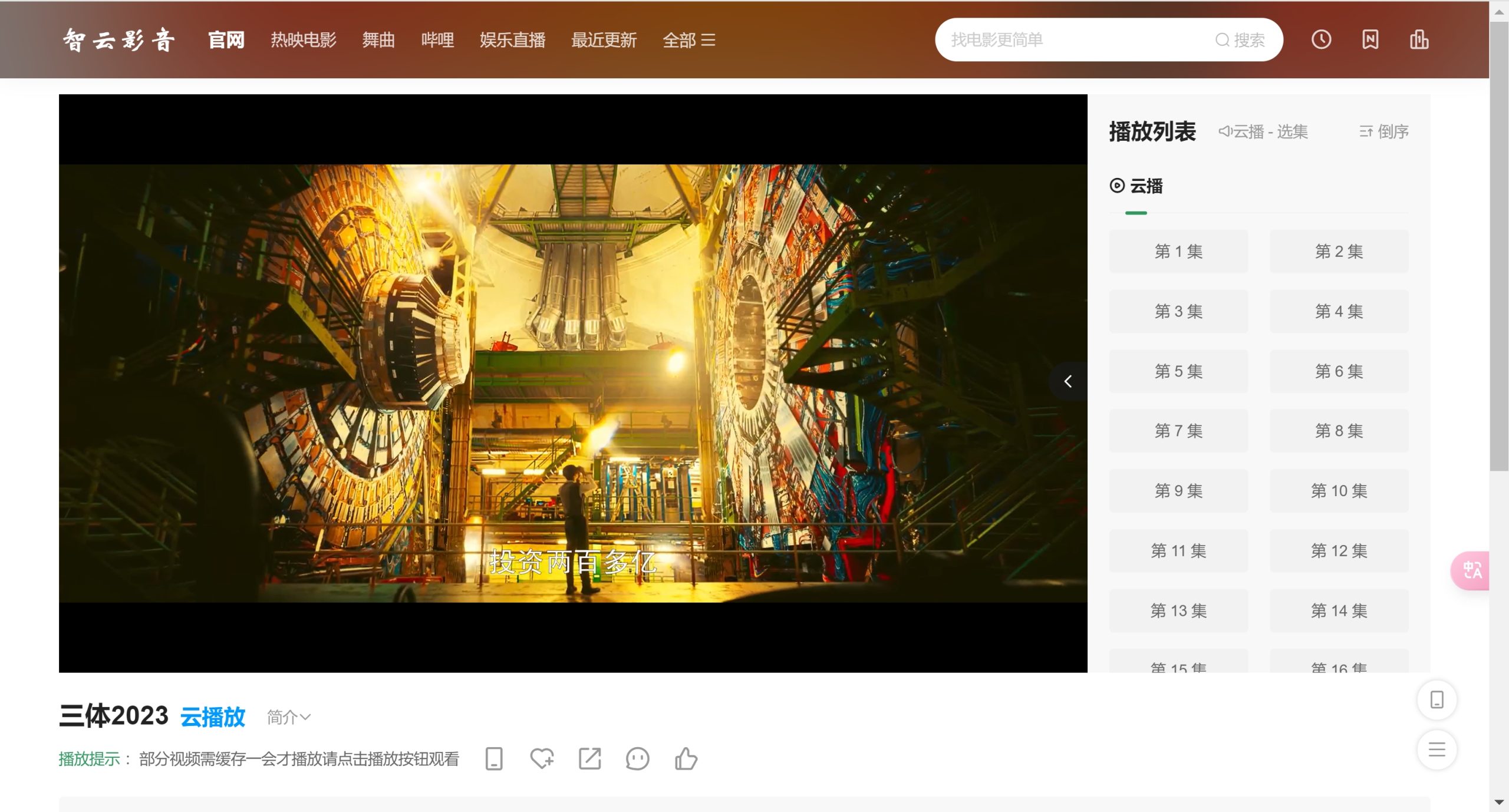Click scrollbar up arrow

pyautogui.click(x=1498, y=12)
